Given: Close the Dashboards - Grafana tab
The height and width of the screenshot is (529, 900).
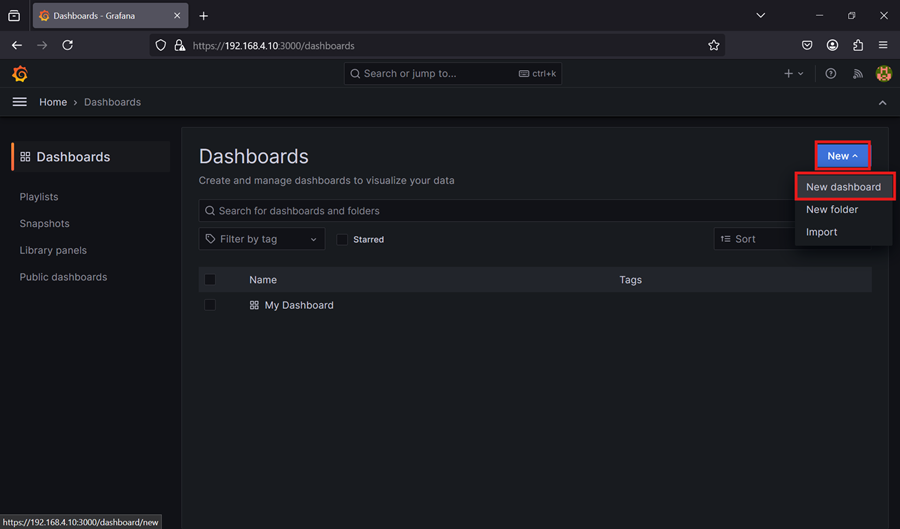Looking at the screenshot, I should (177, 15).
